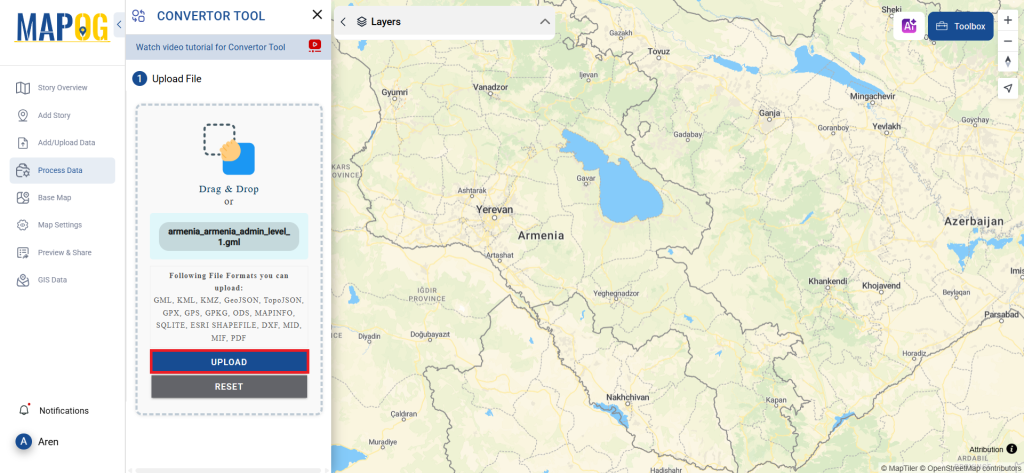Open Add Story in the sidebar
Screen dimensions: 1024x473
63,115
